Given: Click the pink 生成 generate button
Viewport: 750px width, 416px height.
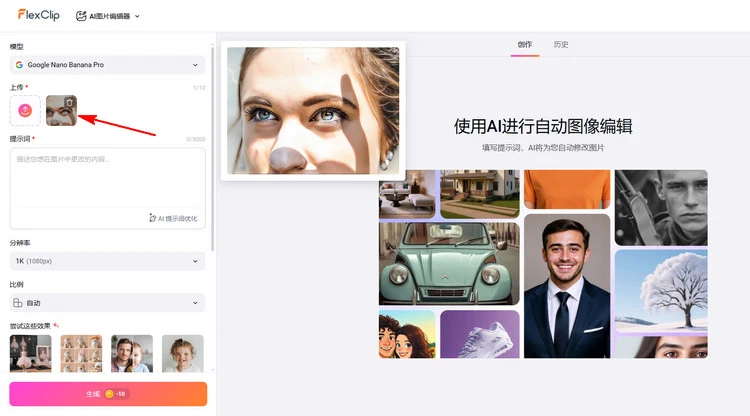Looking at the screenshot, I should pyautogui.click(x=108, y=394).
